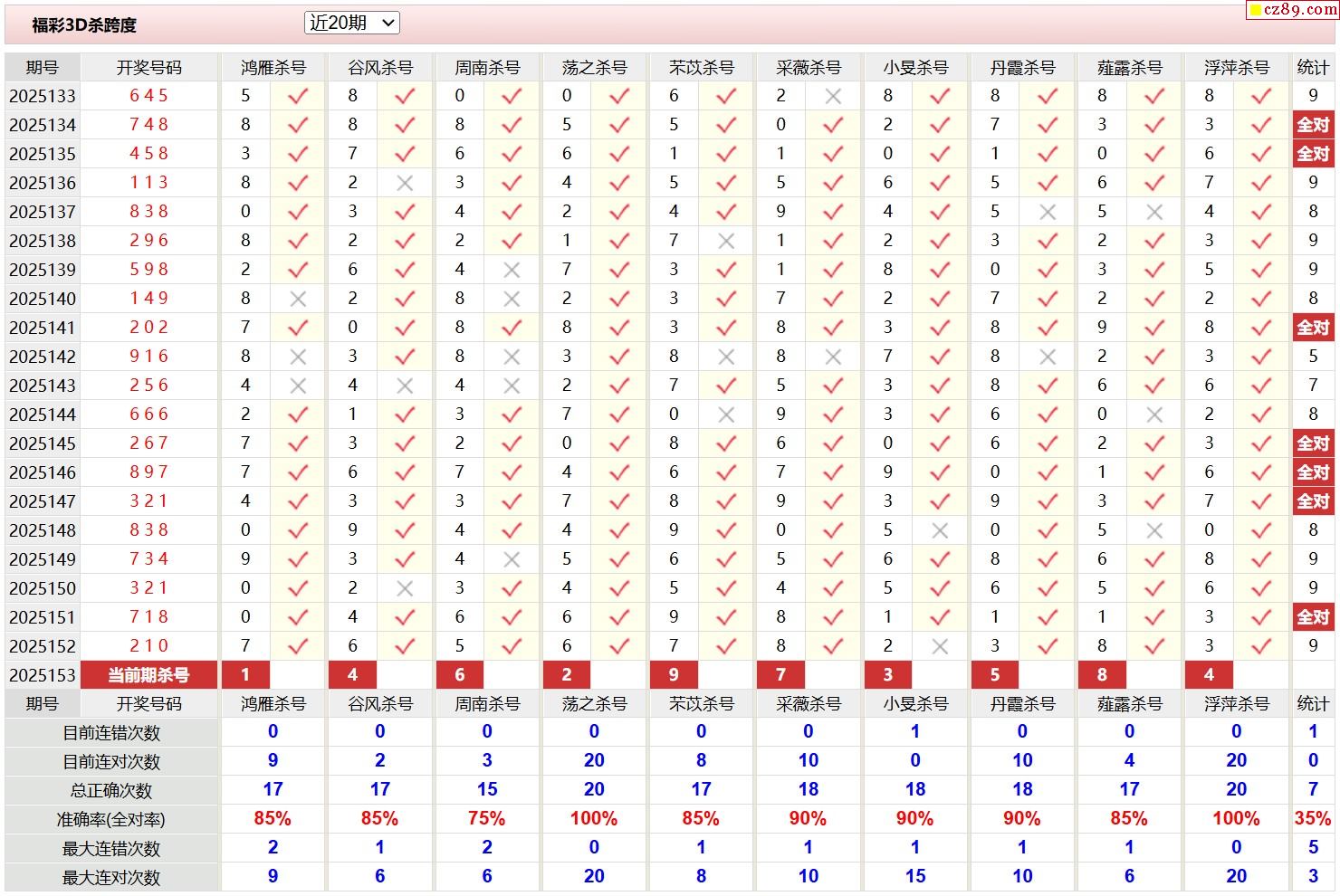This screenshot has width=1340, height=896.
Task: Click the X mark under 芣苡杀号 in row 2025138
Action: (726, 241)
